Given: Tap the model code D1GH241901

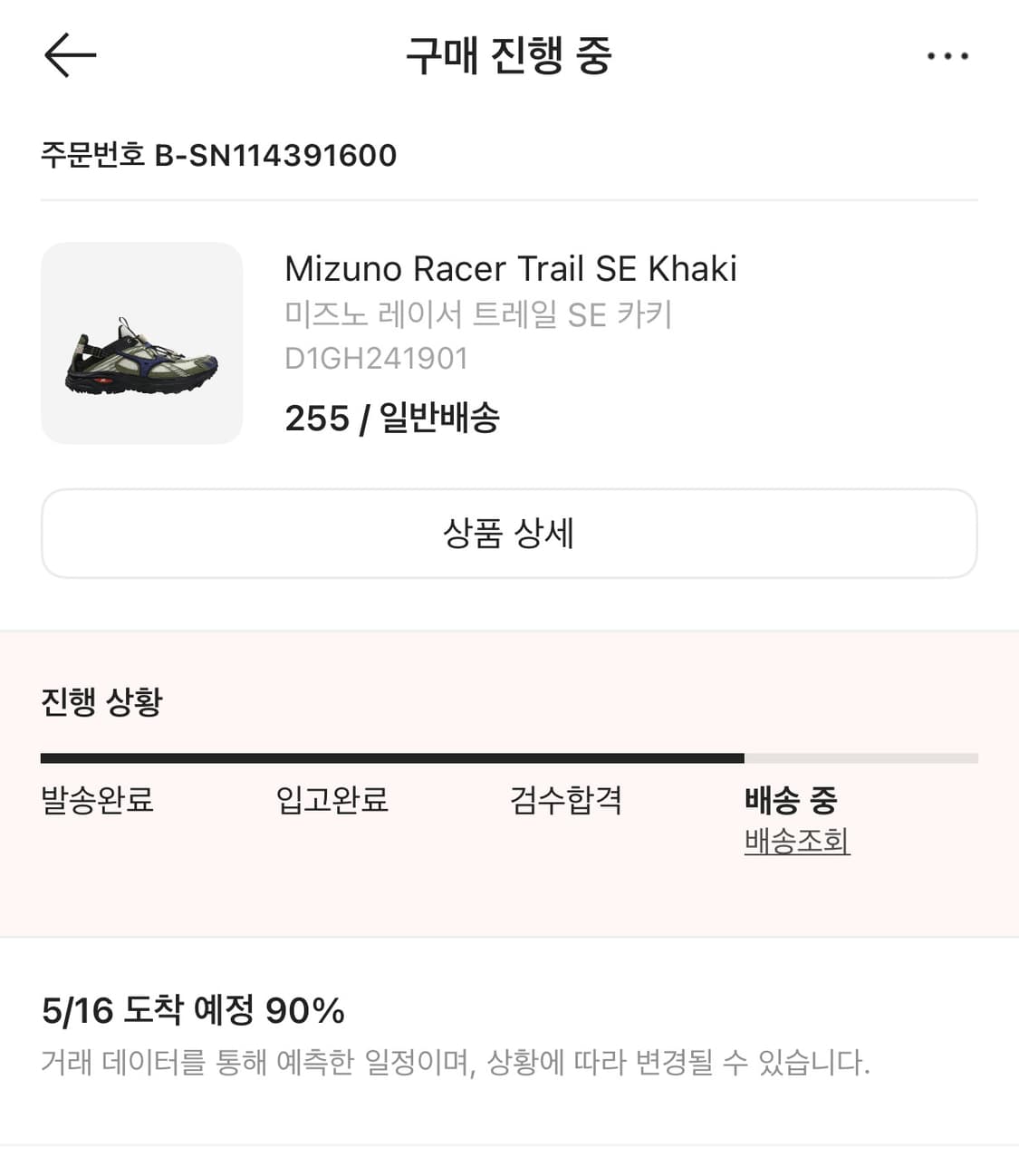Looking at the screenshot, I should click(x=376, y=359).
